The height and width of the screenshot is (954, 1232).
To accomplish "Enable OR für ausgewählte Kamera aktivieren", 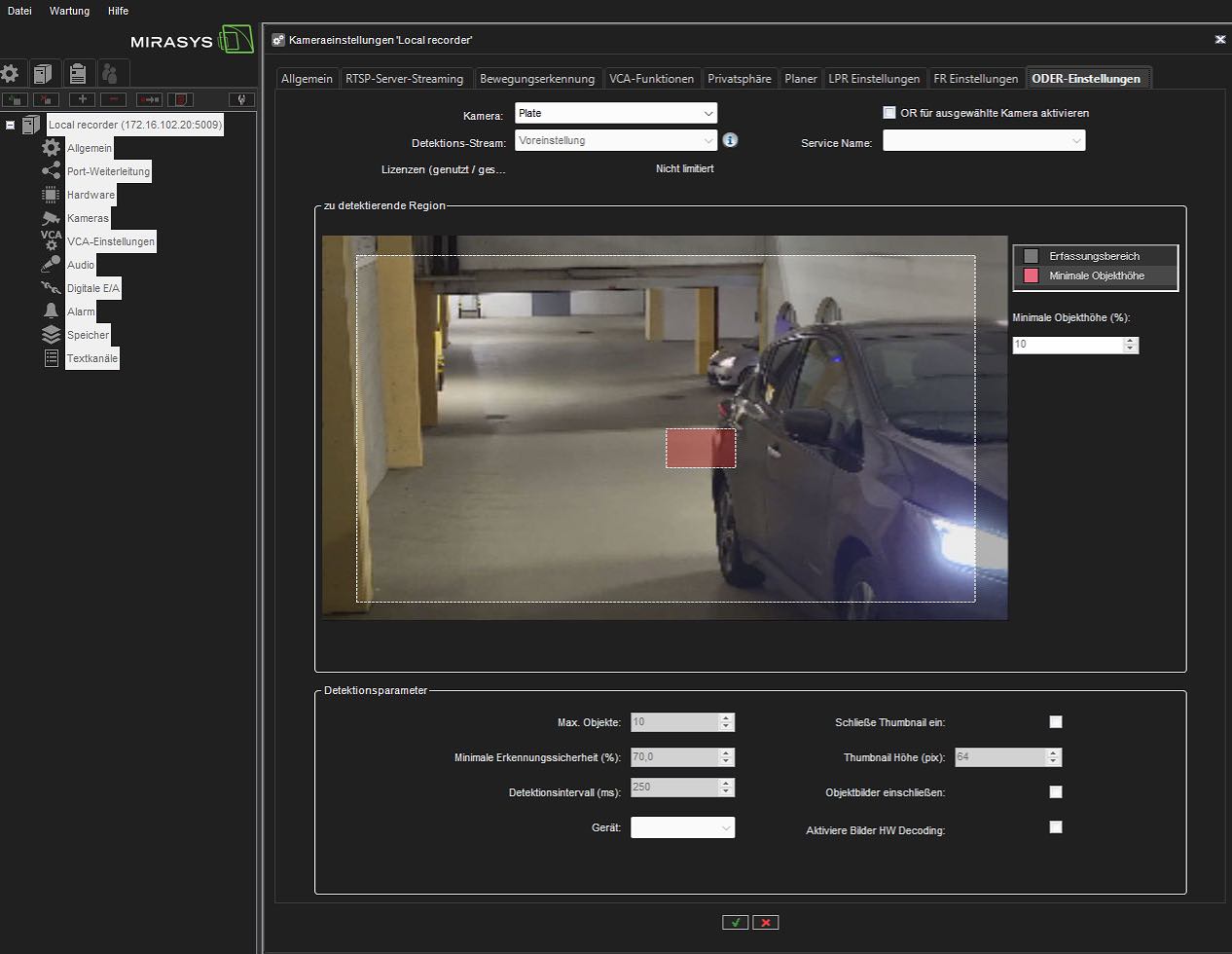I will pos(889,113).
